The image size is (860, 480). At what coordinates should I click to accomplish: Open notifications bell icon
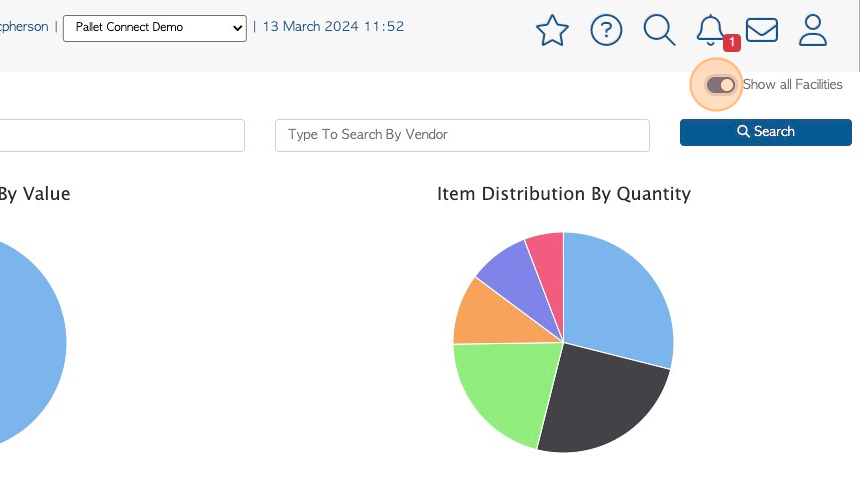click(x=710, y=30)
